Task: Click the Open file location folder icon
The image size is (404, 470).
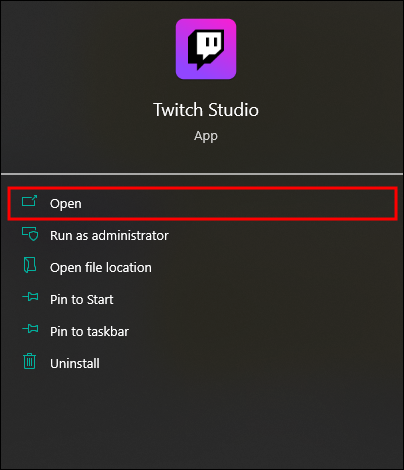Action: tap(30, 265)
